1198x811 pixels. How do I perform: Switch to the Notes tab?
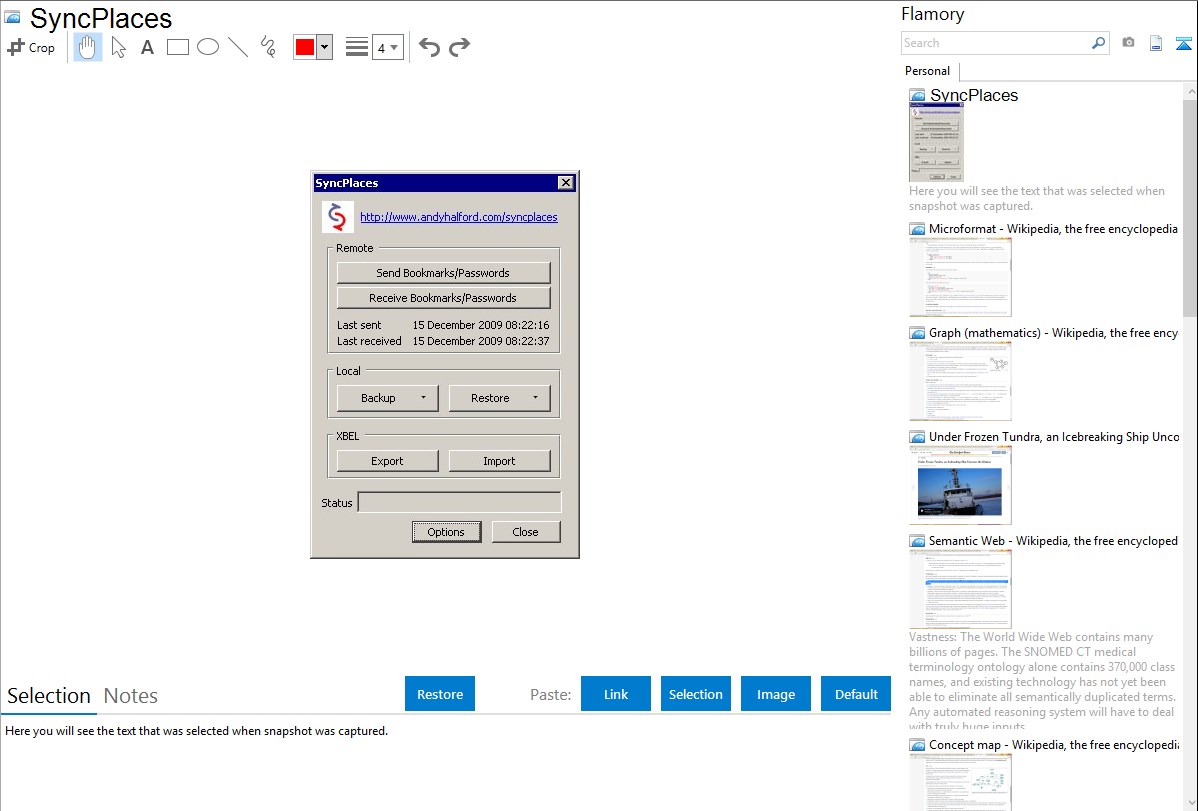[x=131, y=696]
